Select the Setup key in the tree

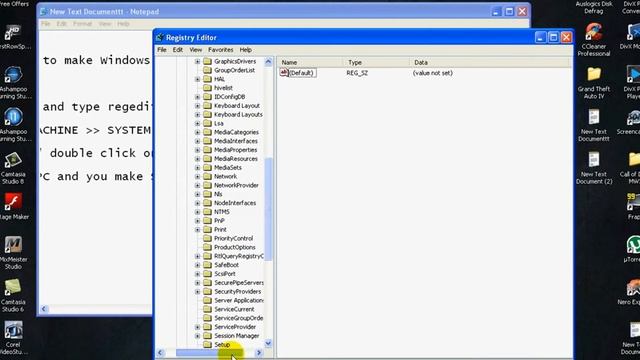[222, 345]
